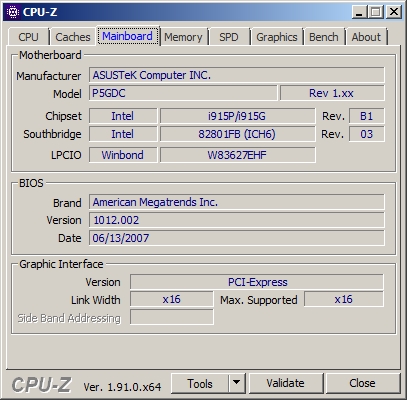Click the Max. Supported x16 value
The height and width of the screenshot is (400, 407).
(x=344, y=299)
